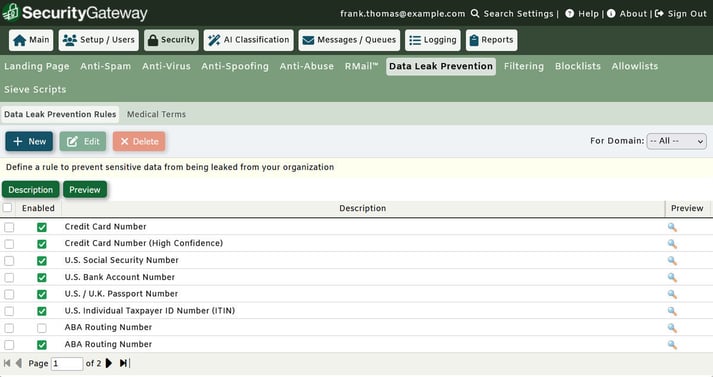Go to the previous page of rules
The image size is (713, 377).
click(19, 363)
